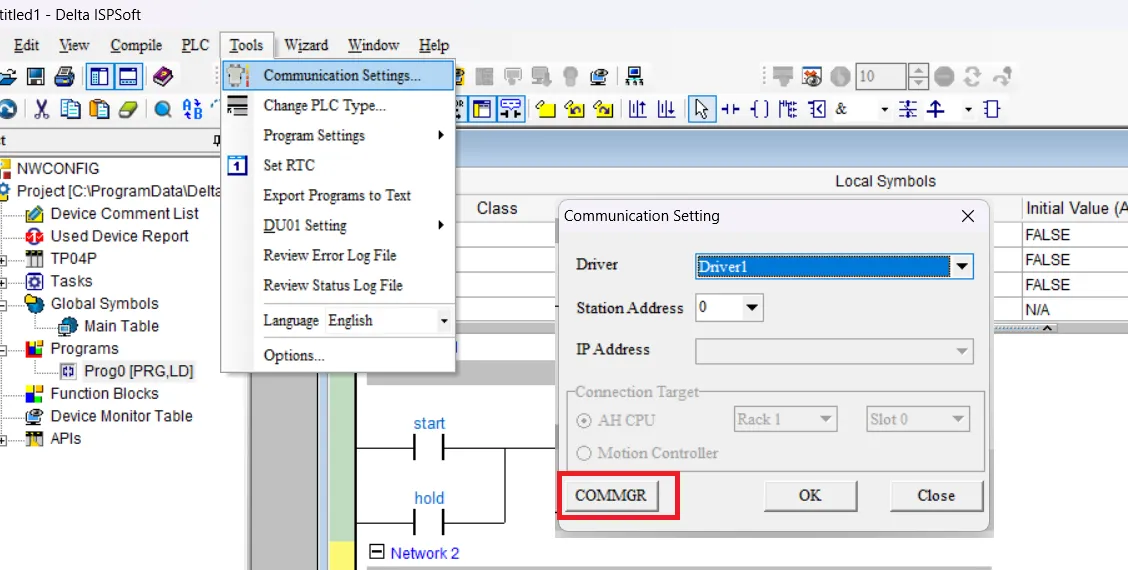
Task: Select the Coil parentheses tool
Action: pyautogui.click(x=760, y=109)
